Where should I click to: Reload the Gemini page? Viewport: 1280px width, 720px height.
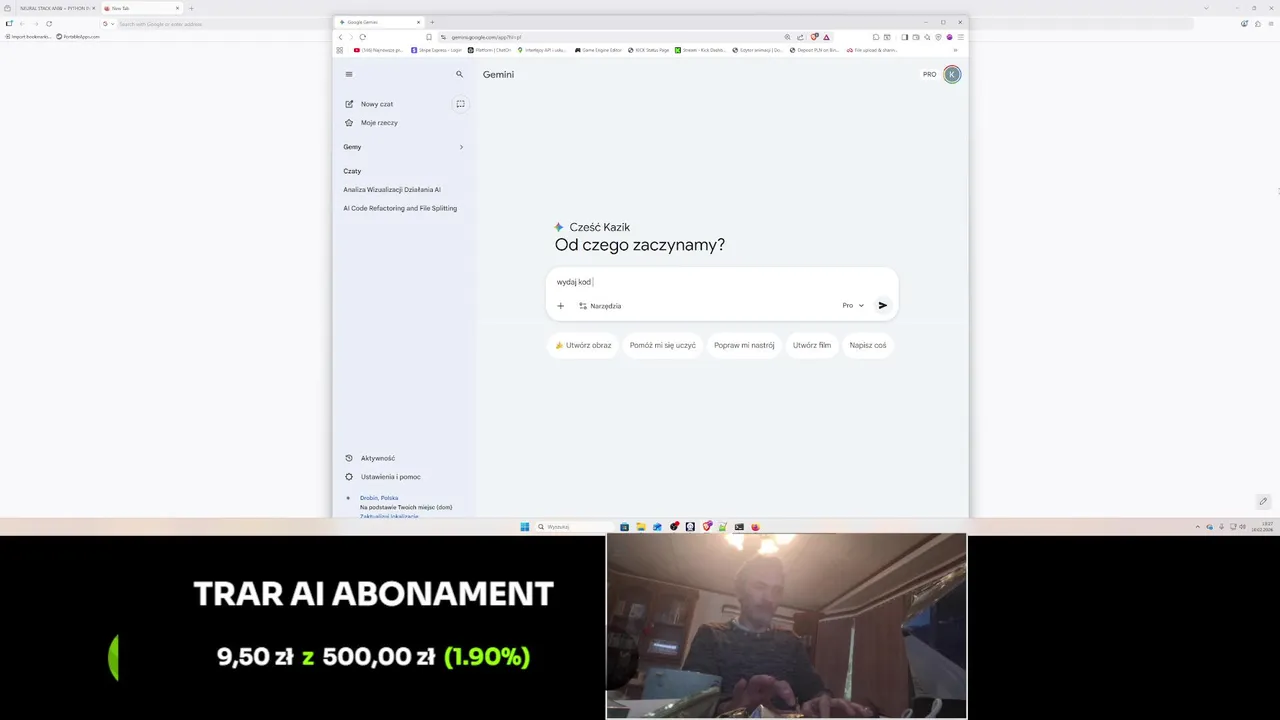pyautogui.click(x=363, y=37)
